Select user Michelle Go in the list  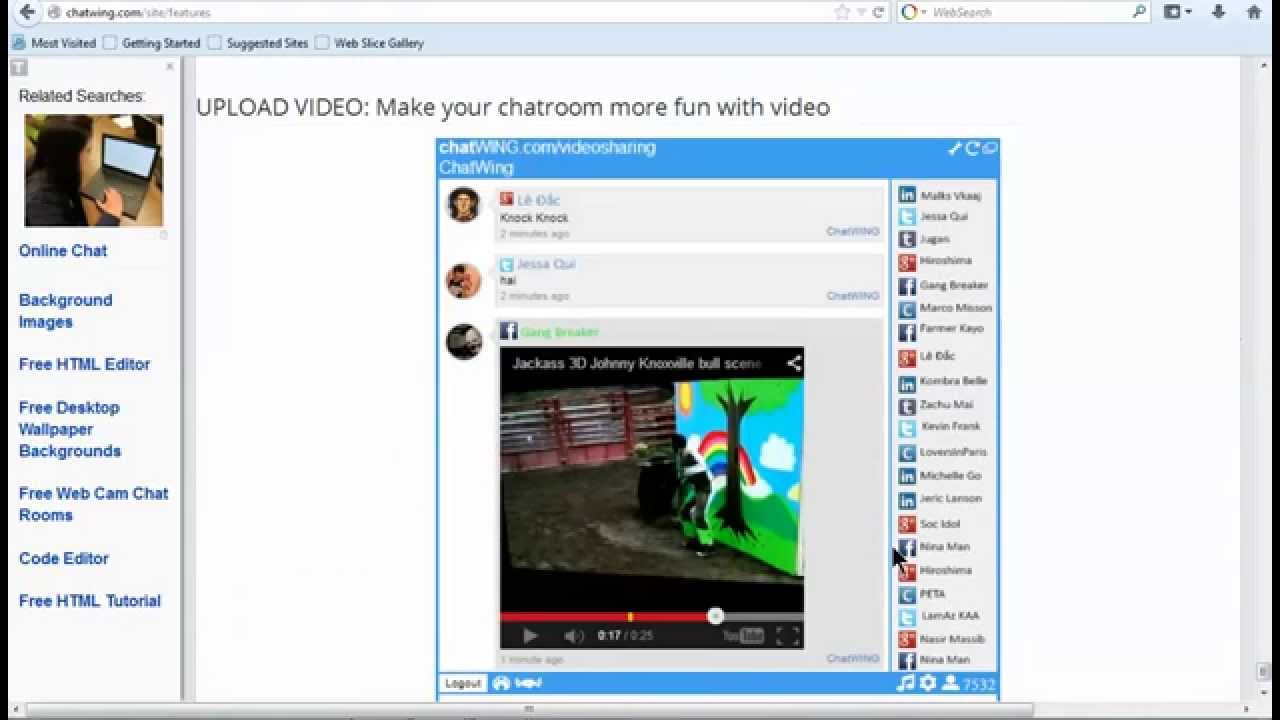tap(941, 476)
